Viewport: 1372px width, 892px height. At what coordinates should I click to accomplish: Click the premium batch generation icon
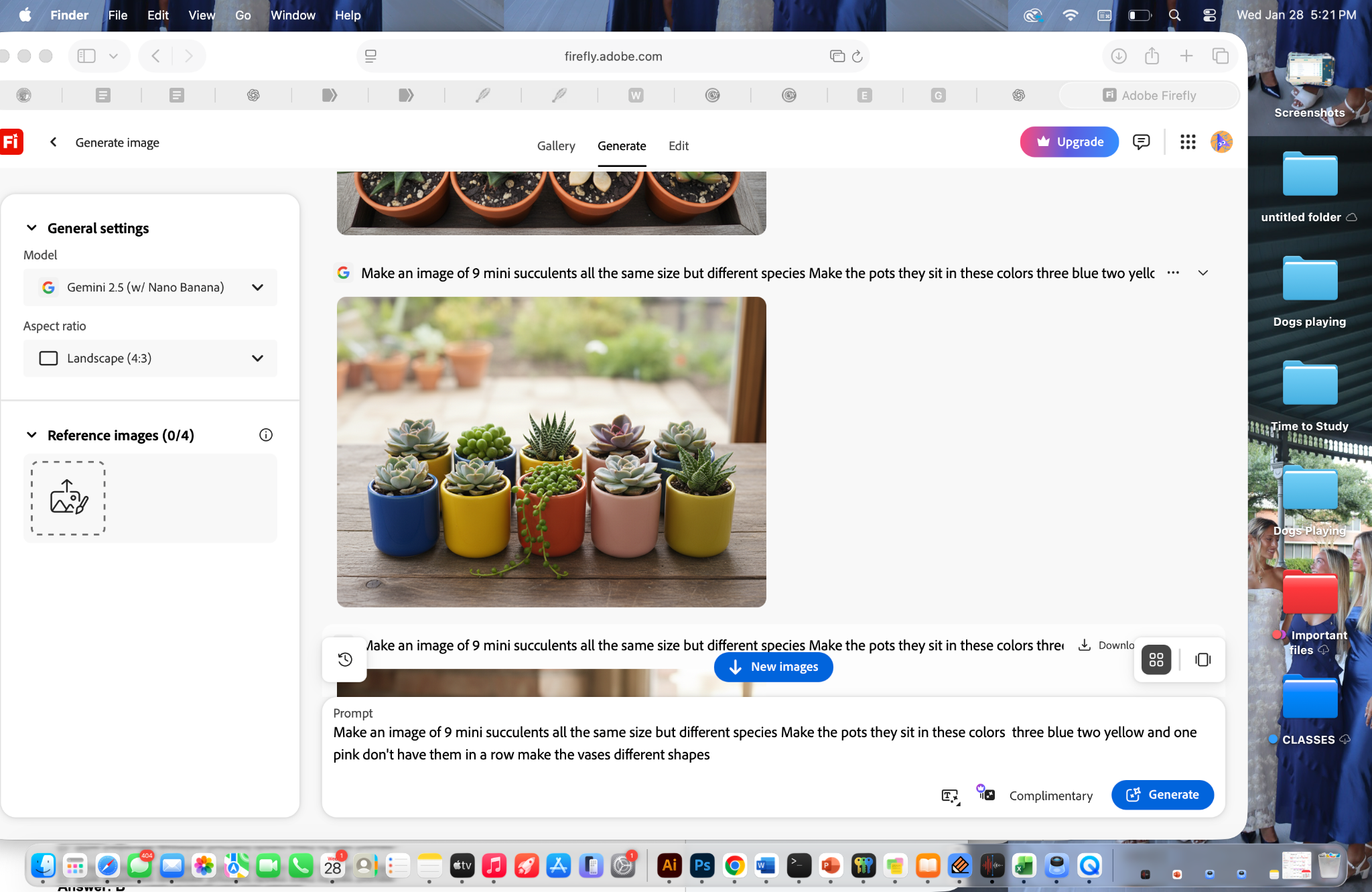985,793
